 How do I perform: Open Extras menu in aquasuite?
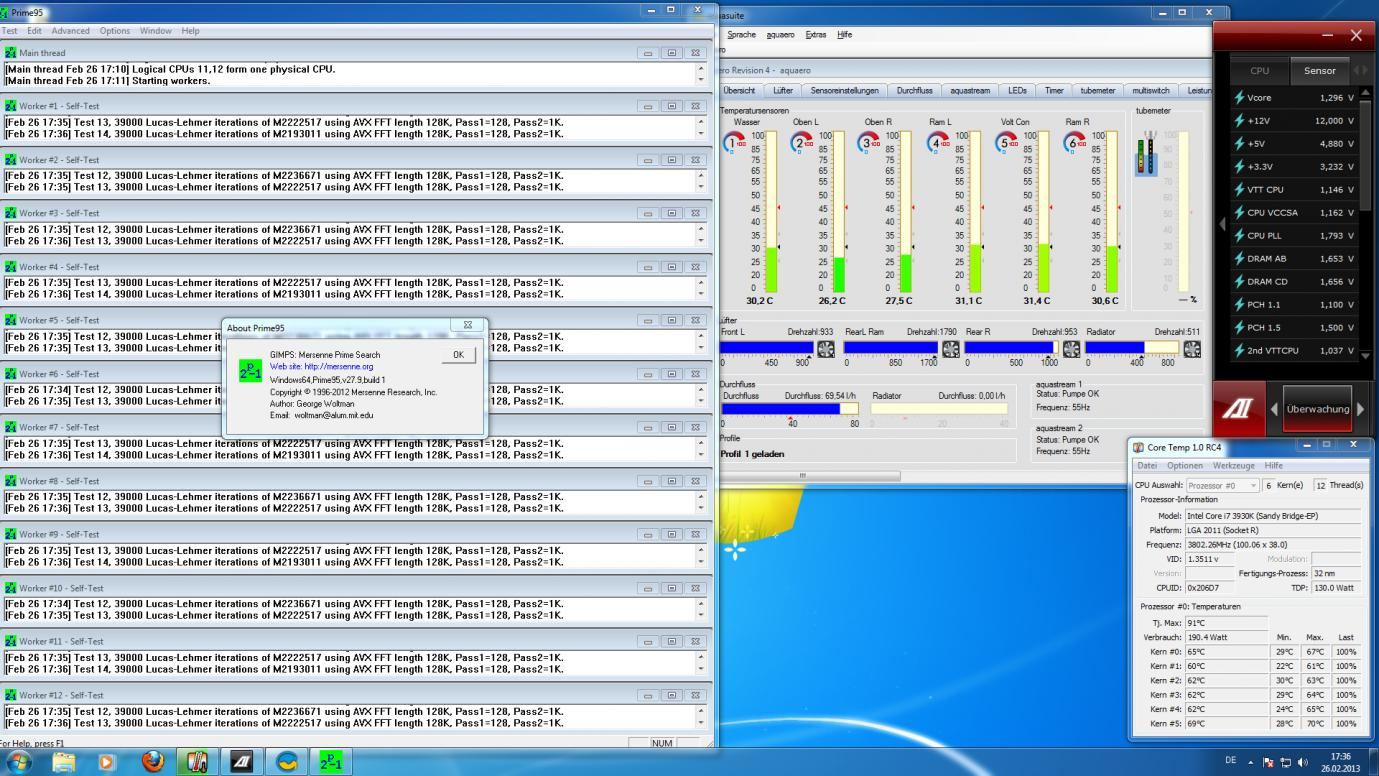coord(816,35)
